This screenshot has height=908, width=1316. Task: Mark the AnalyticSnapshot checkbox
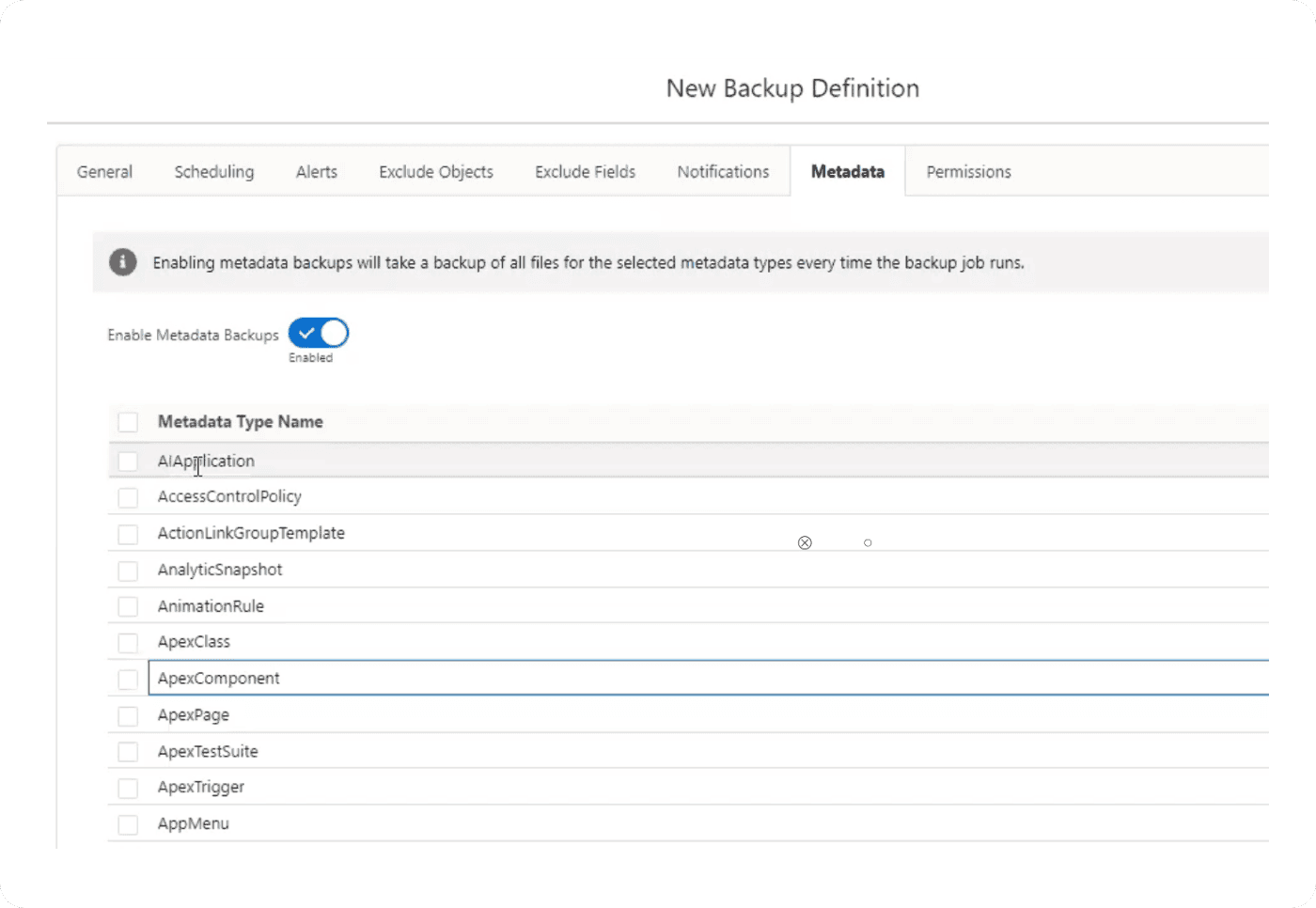[128, 571]
